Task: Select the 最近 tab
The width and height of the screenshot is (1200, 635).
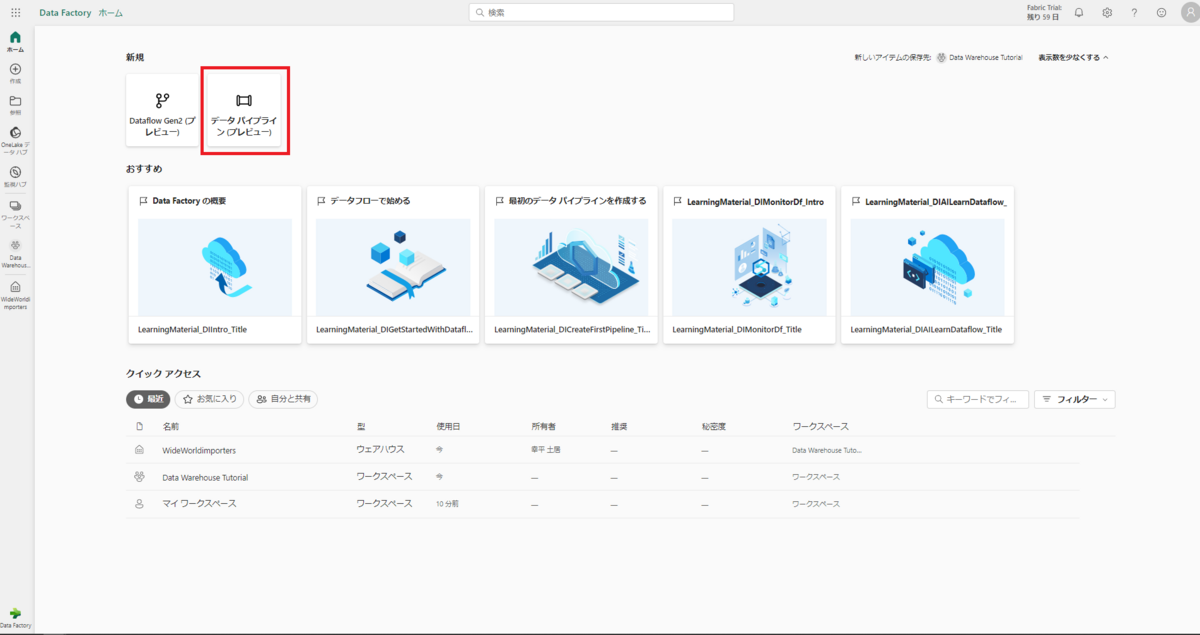Action: pyautogui.click(x=148, y=399)
